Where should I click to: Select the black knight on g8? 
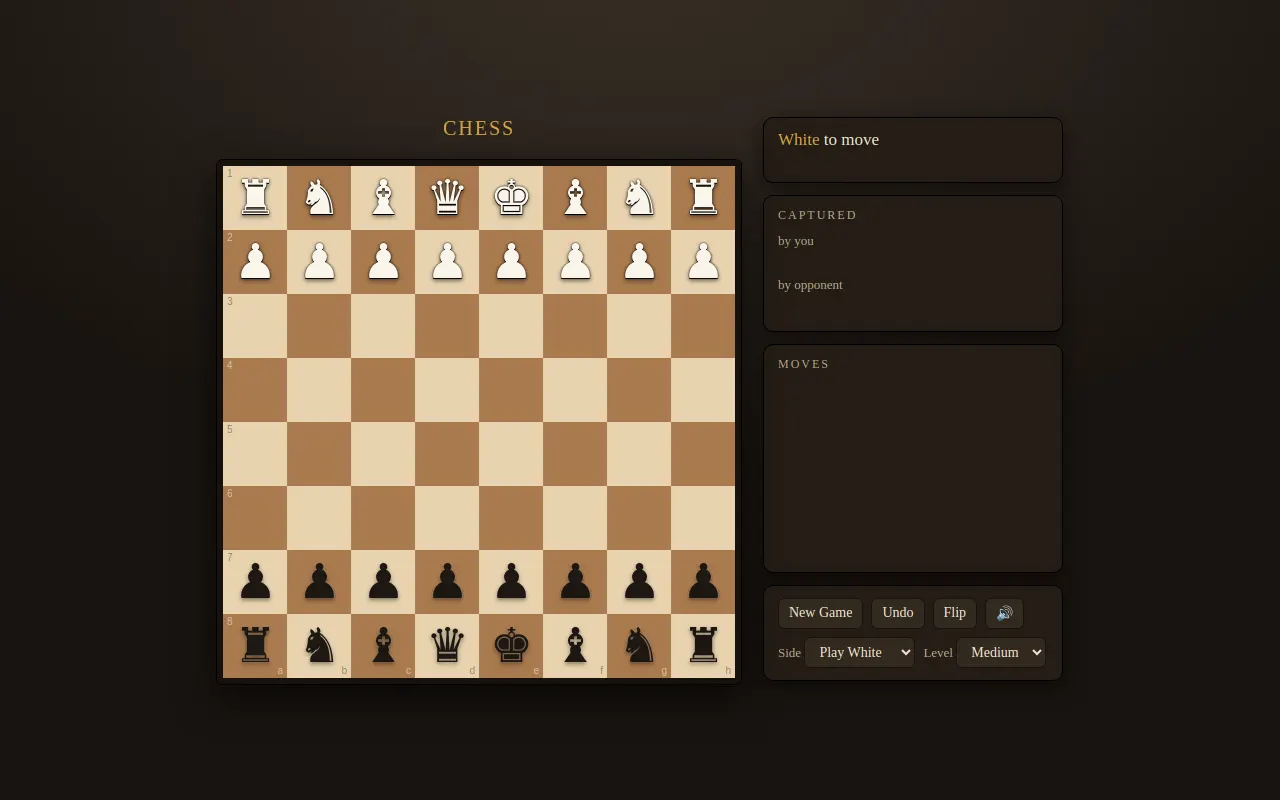pos(639,646)
